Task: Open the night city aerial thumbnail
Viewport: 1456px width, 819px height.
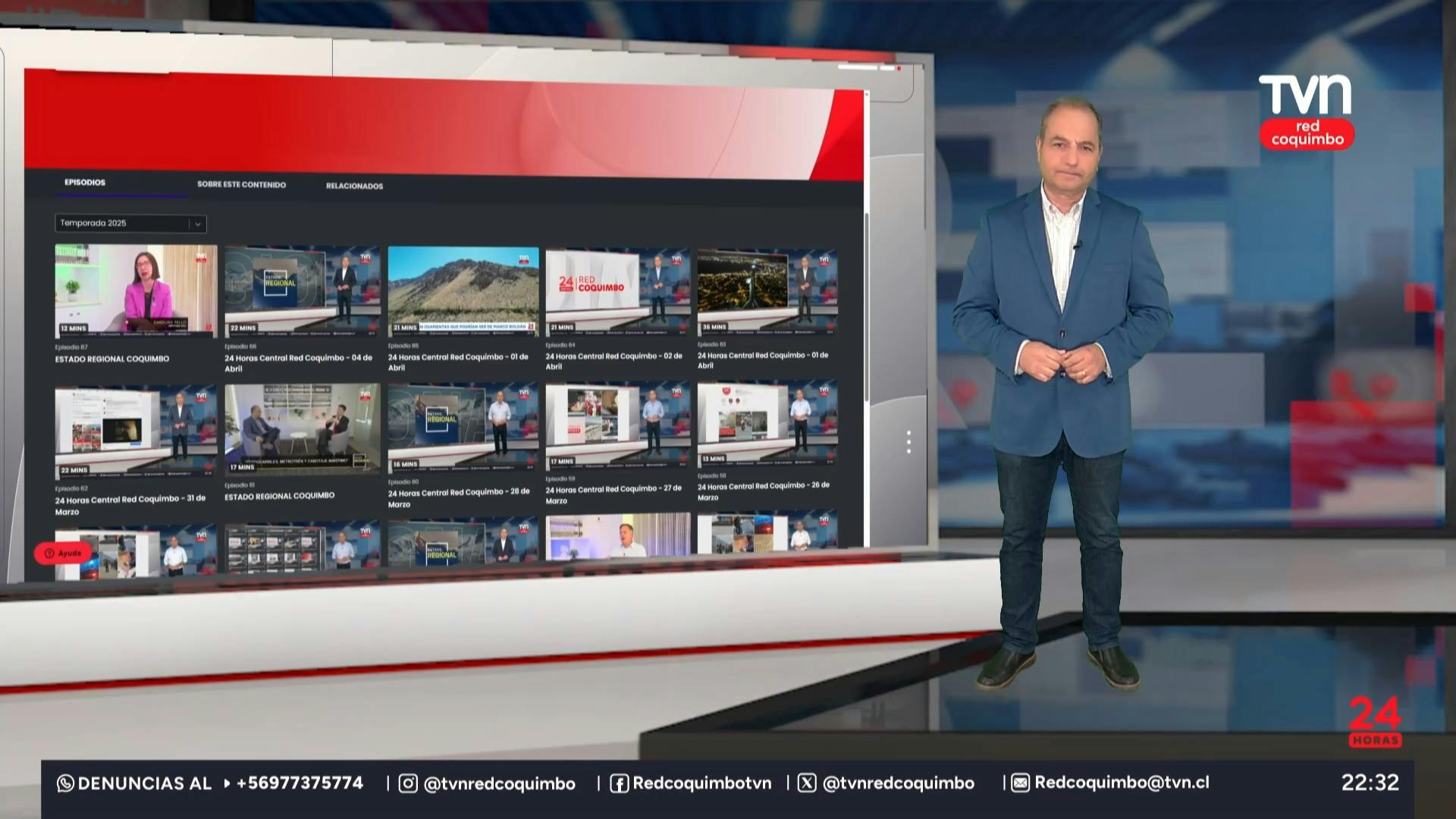Action: point(767,291)
